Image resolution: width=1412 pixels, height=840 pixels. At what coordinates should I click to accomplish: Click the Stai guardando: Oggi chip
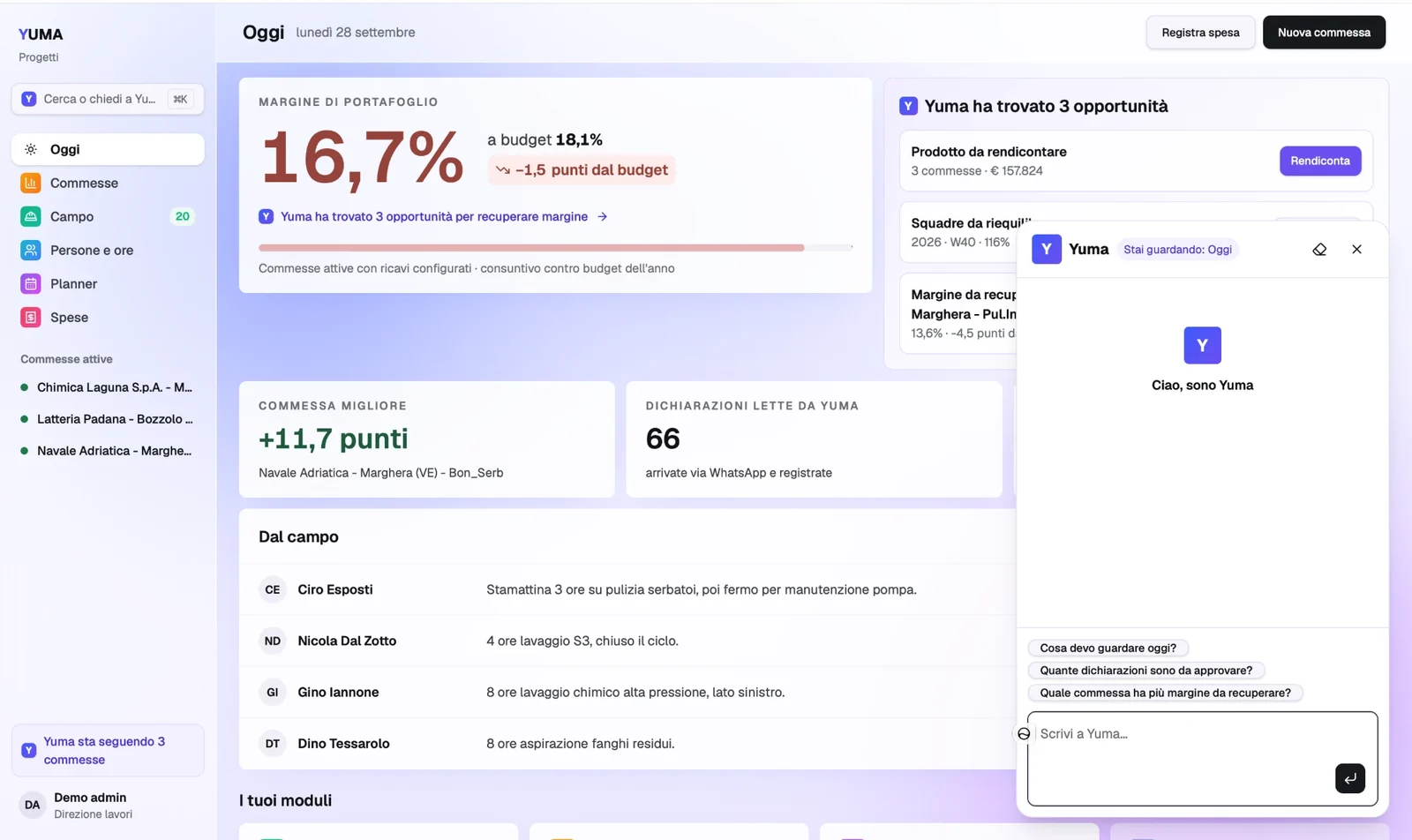tap(1177, 250)
